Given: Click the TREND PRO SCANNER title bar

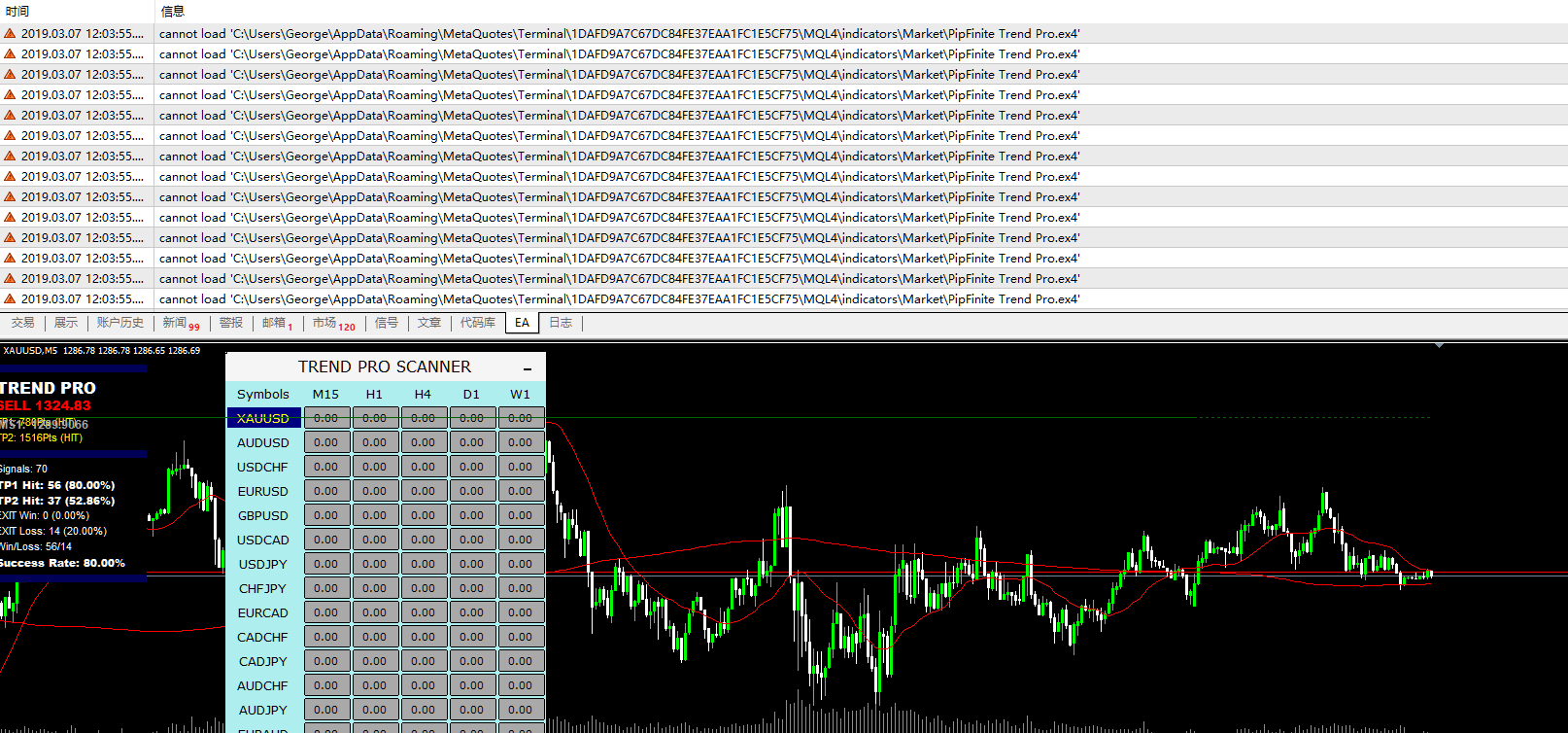Looking at the screenshot, I should click(x=385, y=366).
